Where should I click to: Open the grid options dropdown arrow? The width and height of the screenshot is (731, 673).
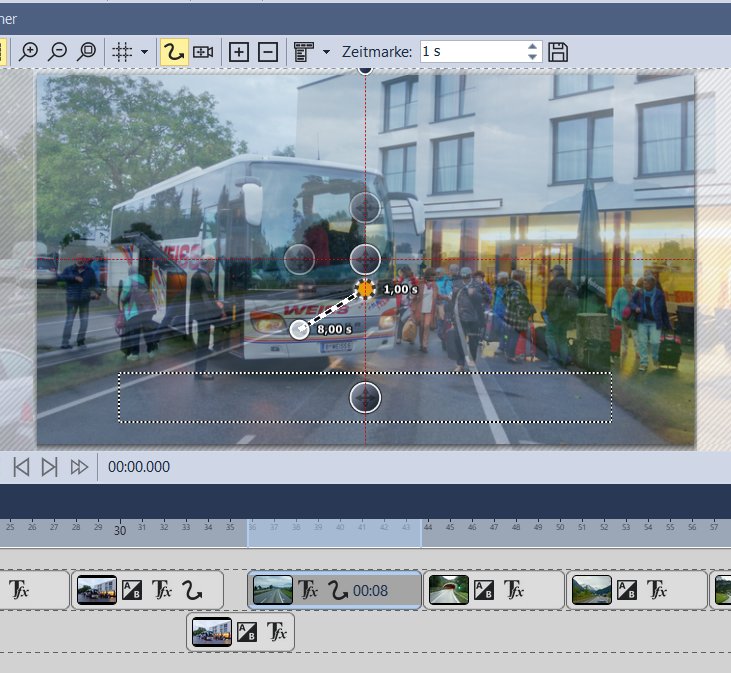145,52
